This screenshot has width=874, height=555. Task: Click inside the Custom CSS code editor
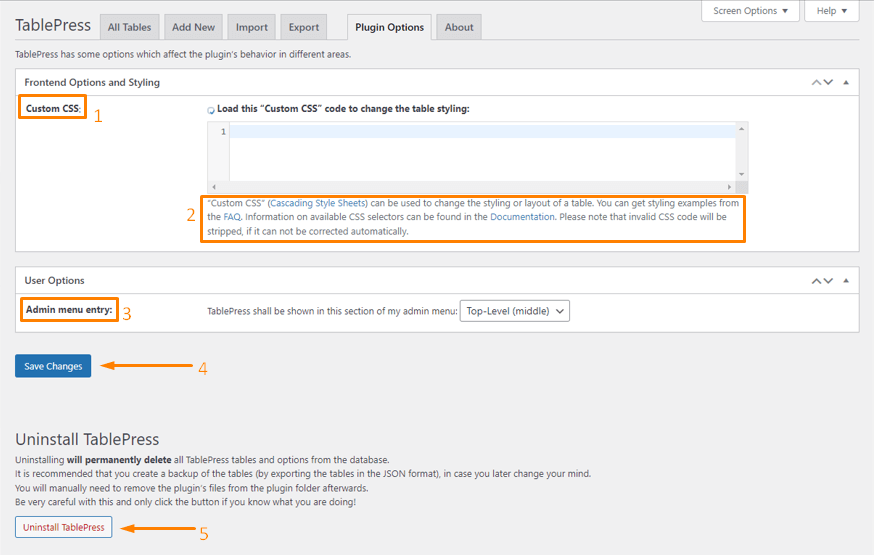pyautogui.click(x=482, y=153)
